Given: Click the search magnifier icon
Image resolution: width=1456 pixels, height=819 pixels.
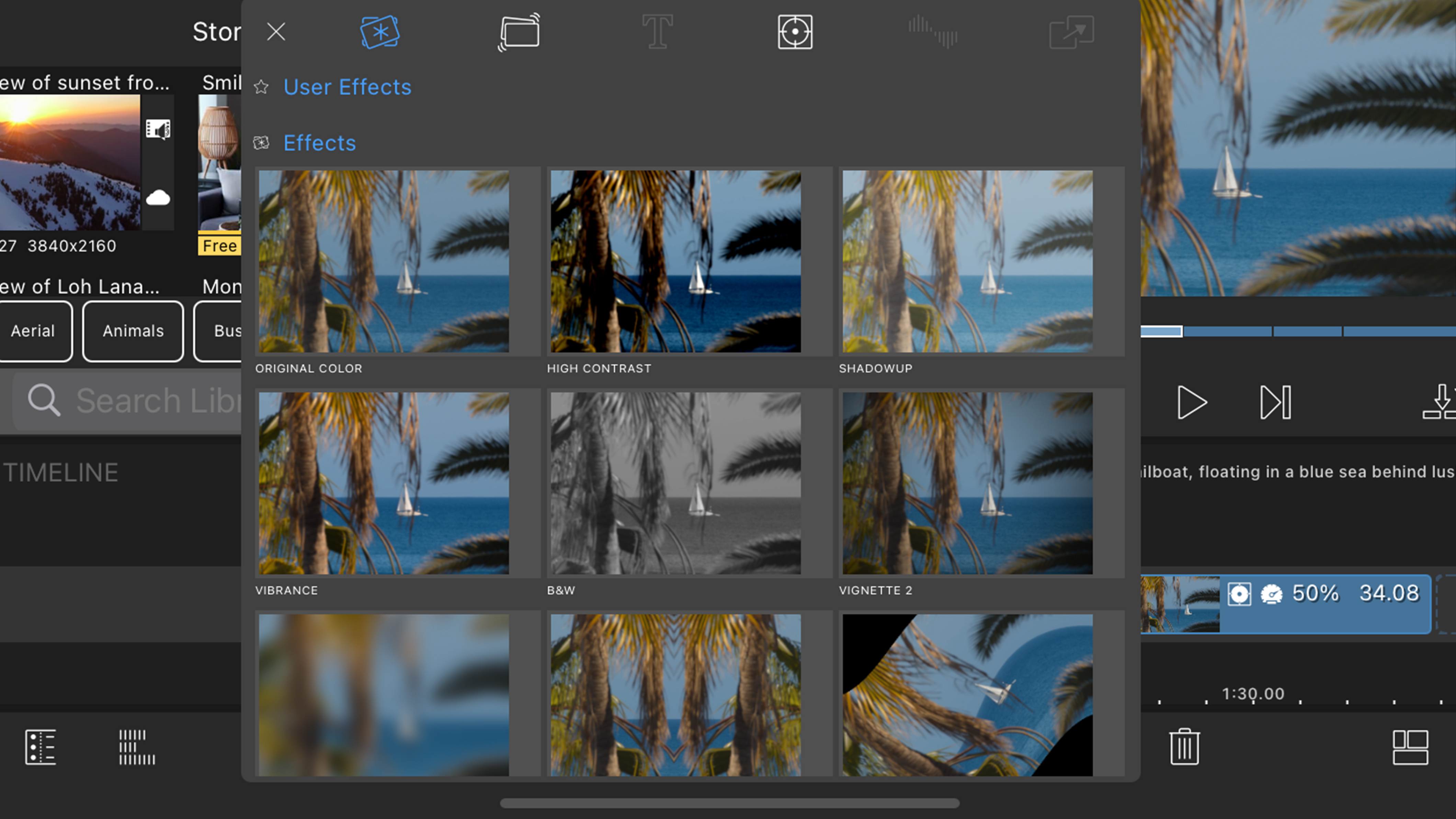Looking at the screenshot, I should [44, 400].
